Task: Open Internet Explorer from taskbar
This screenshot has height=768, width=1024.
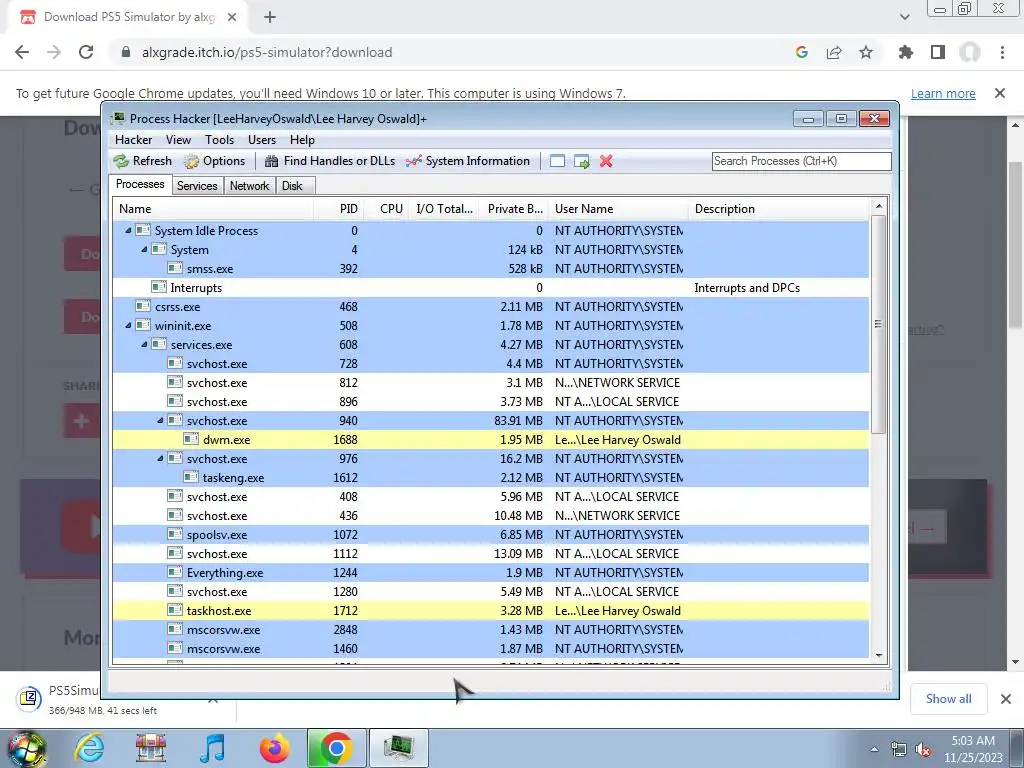Action: [x=89, y=748]
